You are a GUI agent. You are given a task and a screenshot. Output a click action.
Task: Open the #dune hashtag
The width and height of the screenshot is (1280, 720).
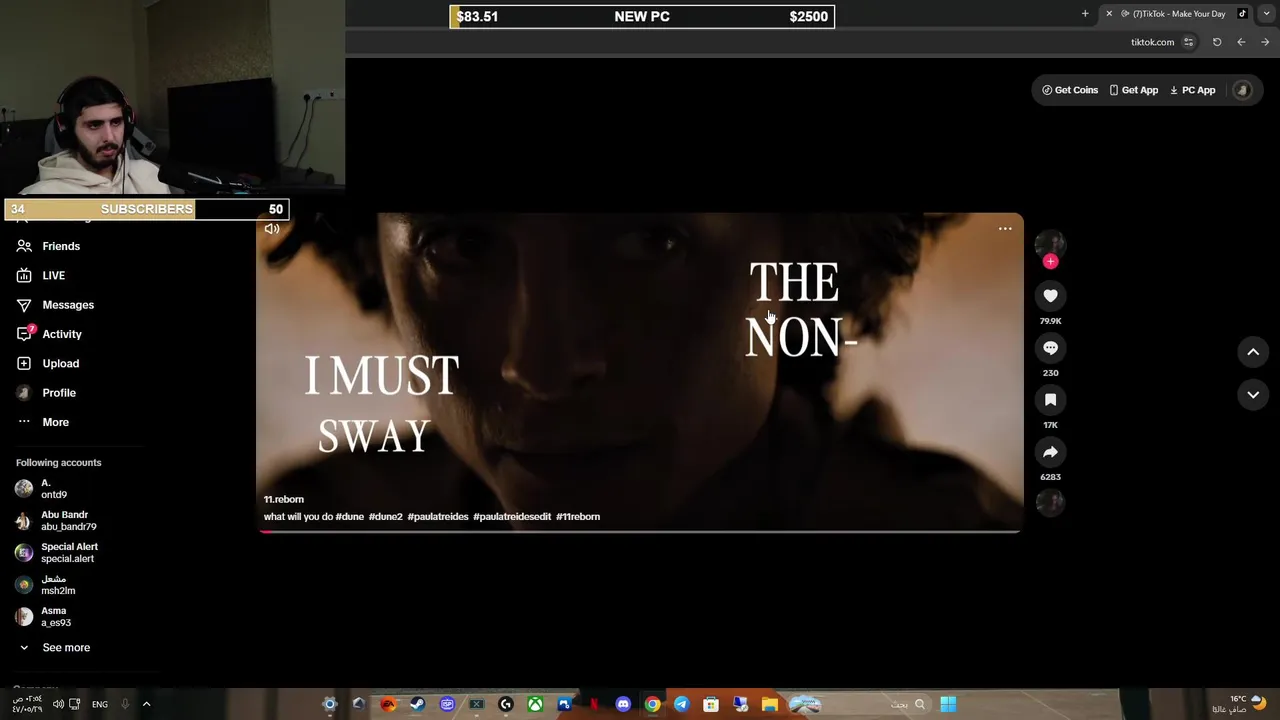point(350,517)
